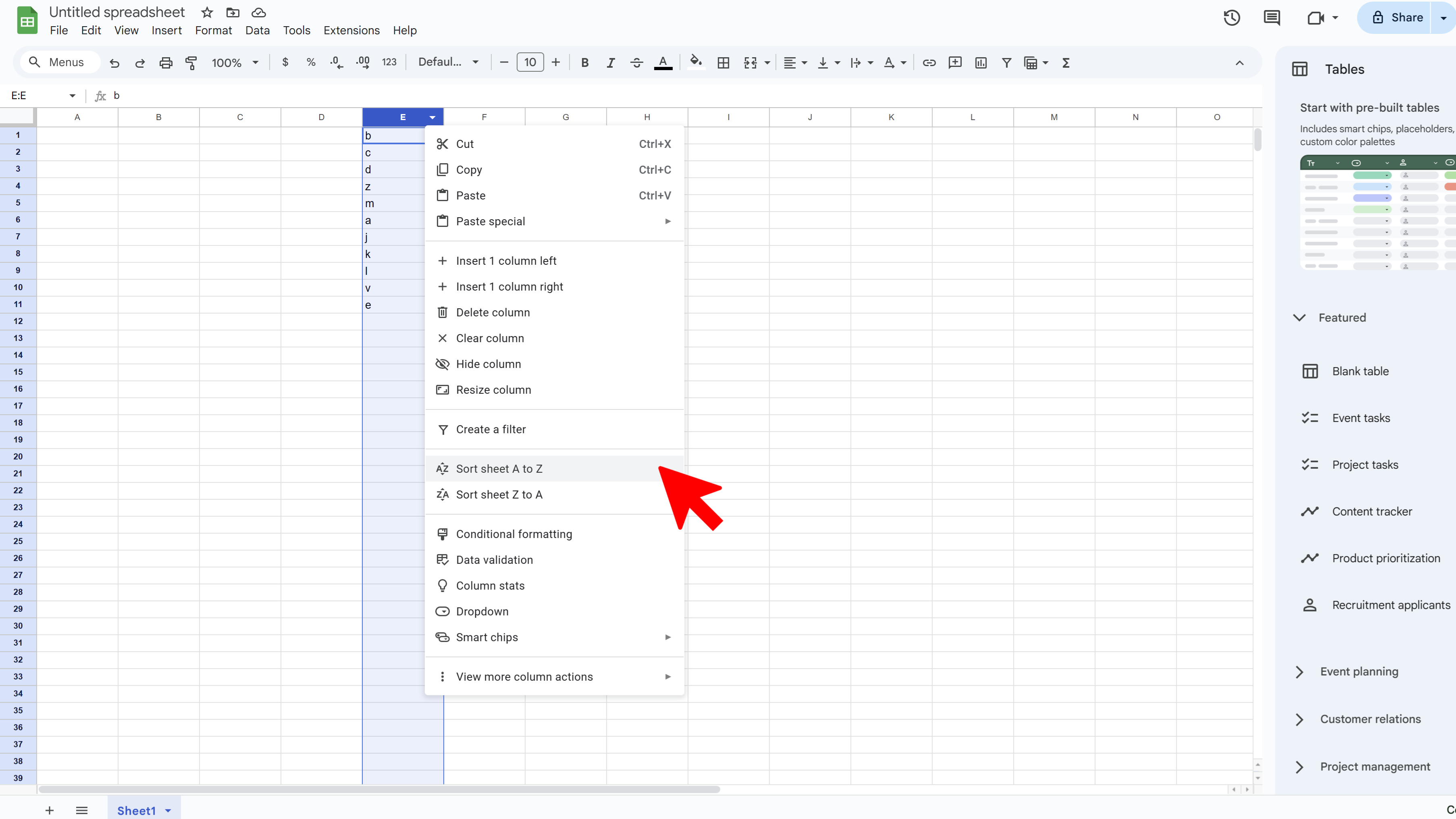The image size is (1456, 819).
Task: Open the font size increase button
Action: point(555,62)
